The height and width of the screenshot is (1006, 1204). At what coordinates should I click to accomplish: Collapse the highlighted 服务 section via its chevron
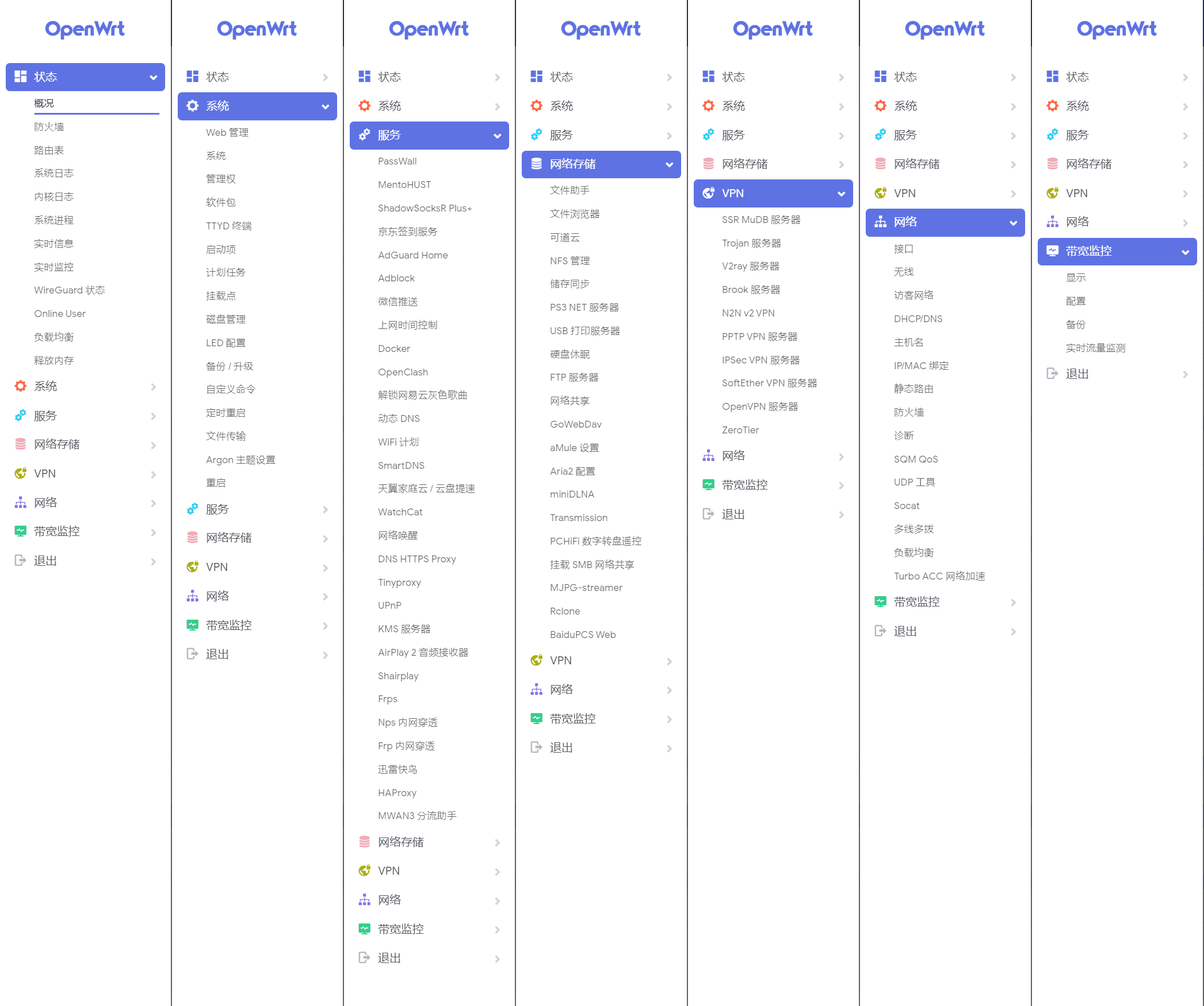coord(497,136)
